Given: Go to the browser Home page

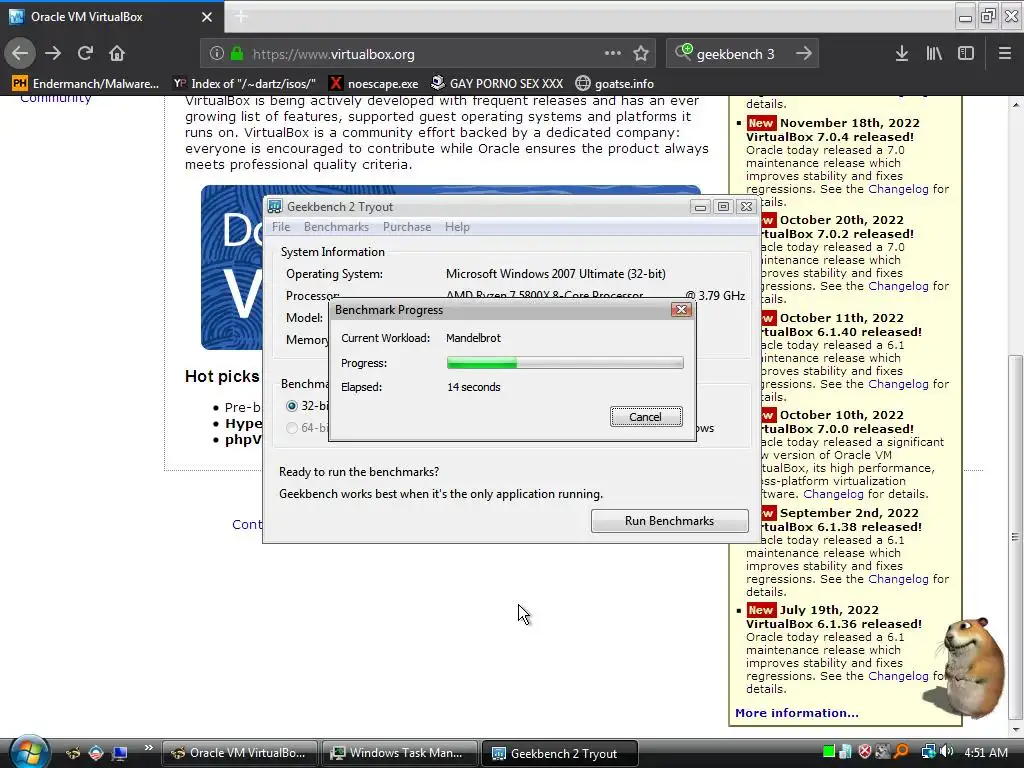Looking at the screenshot, I should coord(117,53).
